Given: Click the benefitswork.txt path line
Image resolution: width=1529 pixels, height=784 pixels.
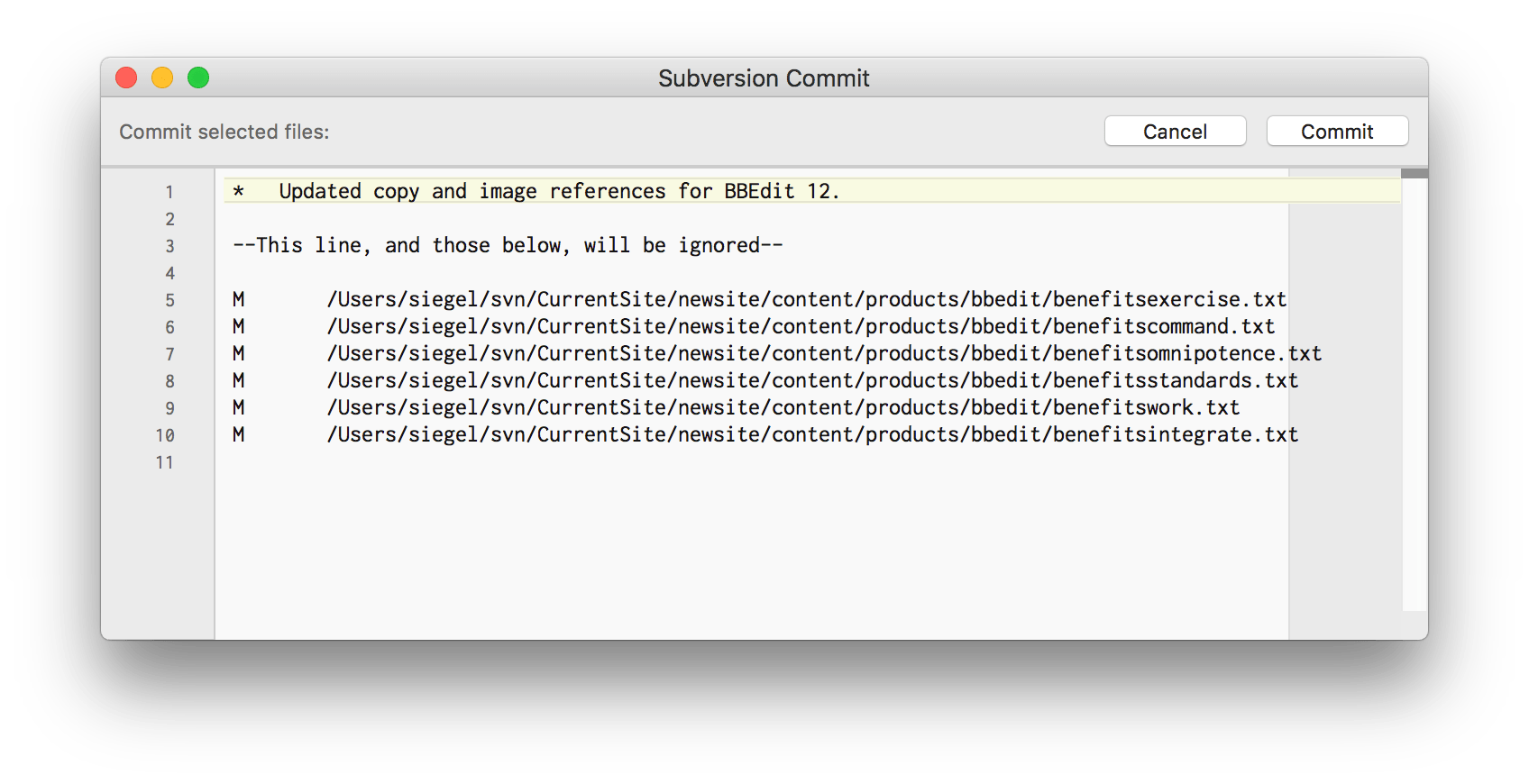Looking at the screenshot, I should (783, 407).
